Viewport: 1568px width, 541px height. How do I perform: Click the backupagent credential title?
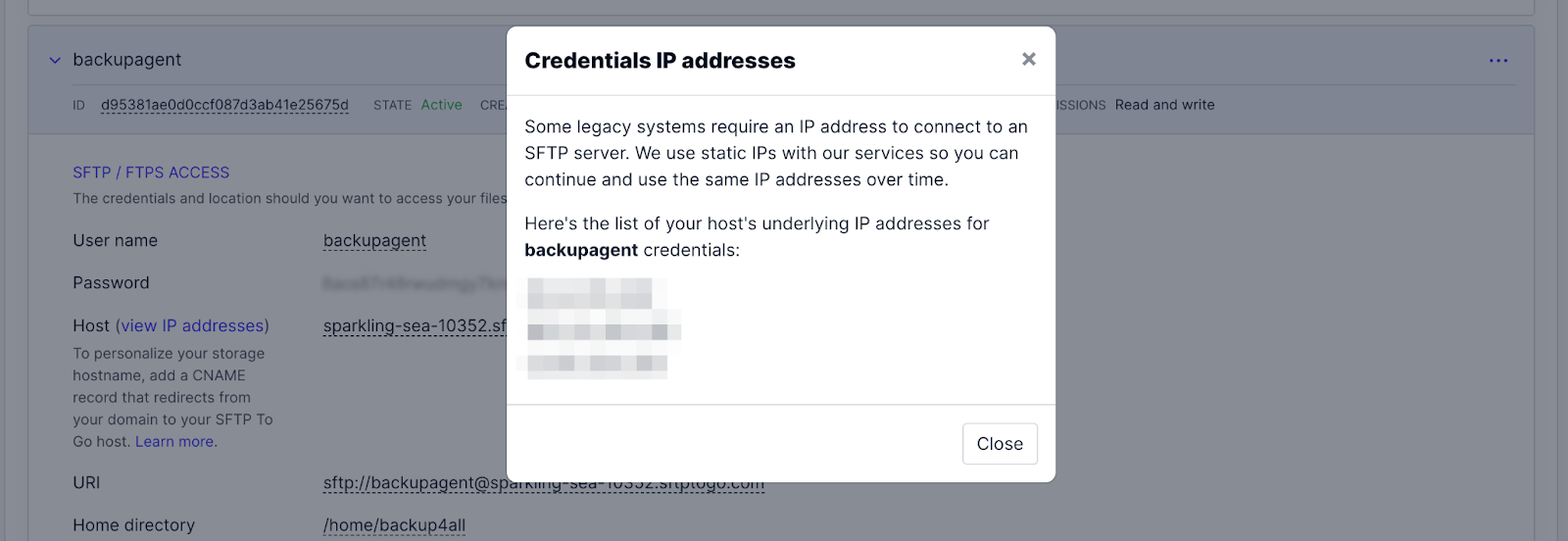127,60
